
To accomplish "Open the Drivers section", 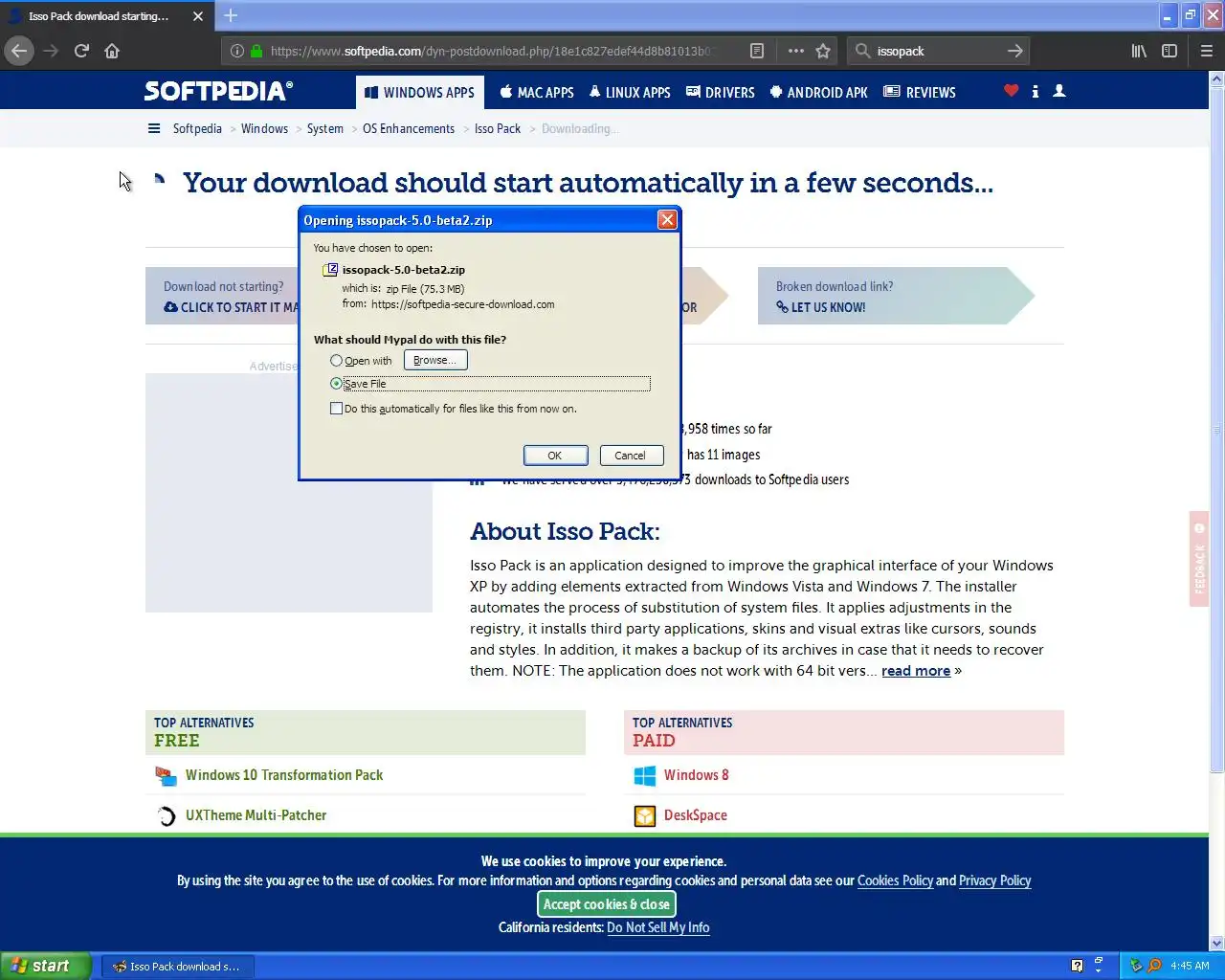I will 721,93.
